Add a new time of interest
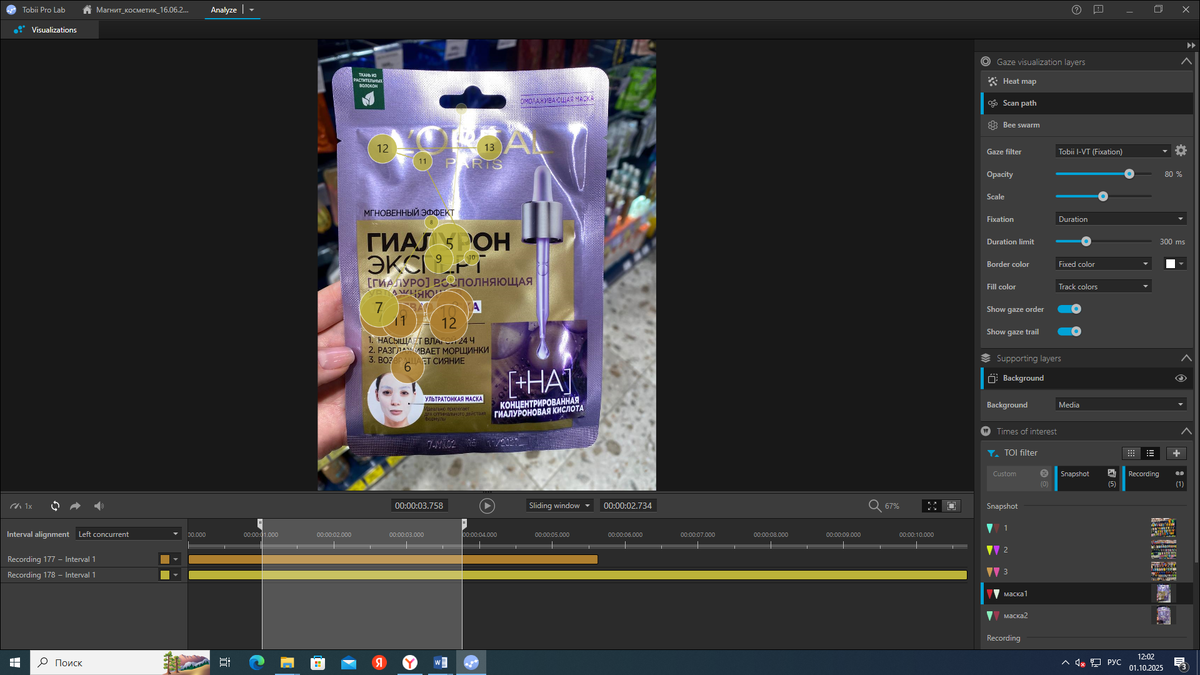Image resolution: width=1200 pixels, height=675 pixels. click(1177, 453)
